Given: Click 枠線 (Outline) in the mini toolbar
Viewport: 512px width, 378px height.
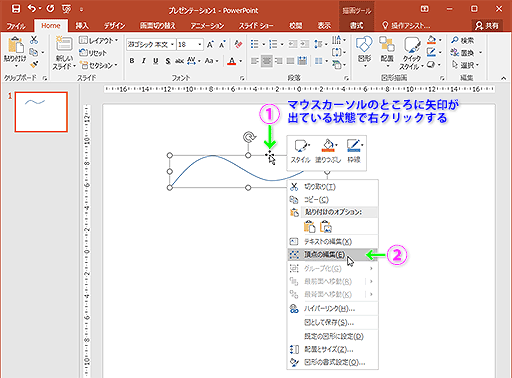Looking at the screenshot, I should tap(354, 151).
